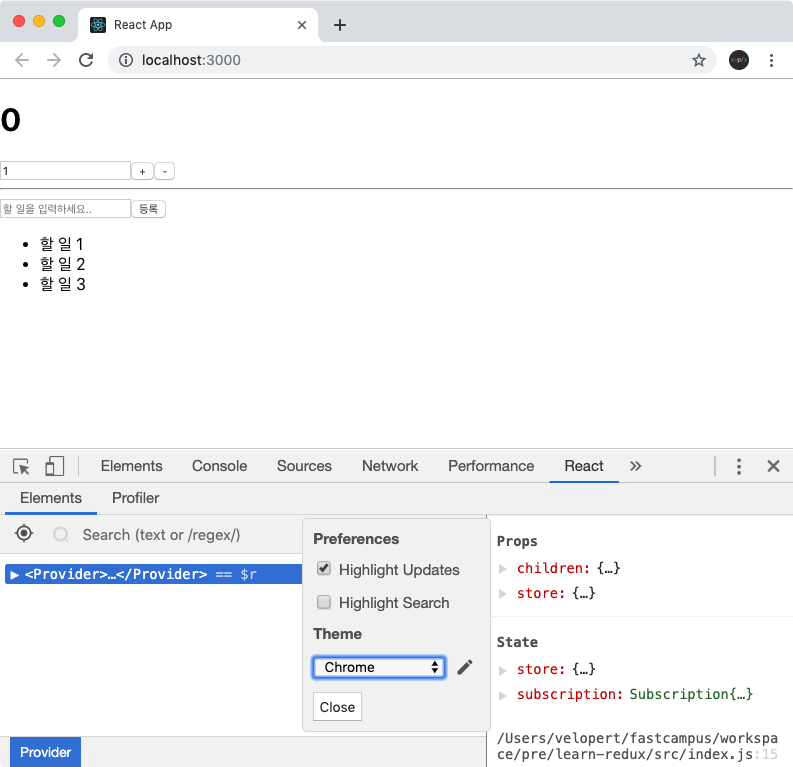793x767 pixels.
Task: Close the React App tab
Action: (x=302, y=25)
